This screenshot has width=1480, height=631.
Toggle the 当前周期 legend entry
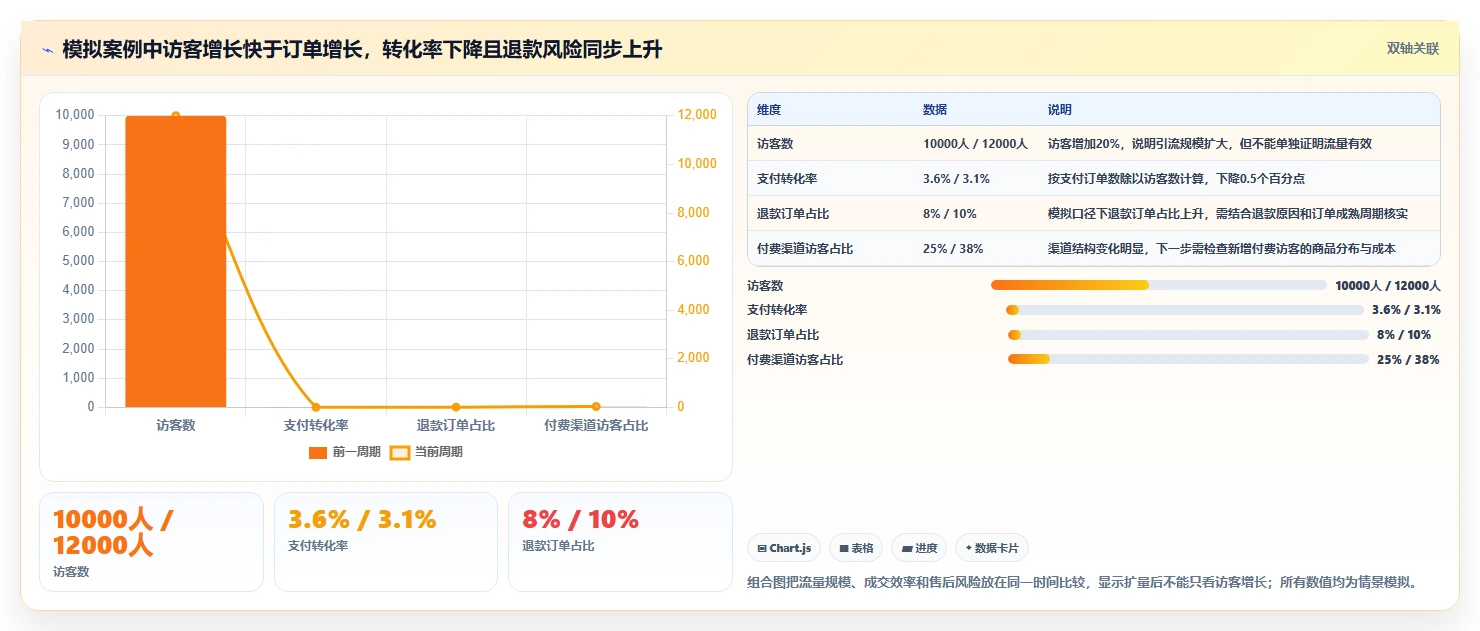tap(426, 452)
